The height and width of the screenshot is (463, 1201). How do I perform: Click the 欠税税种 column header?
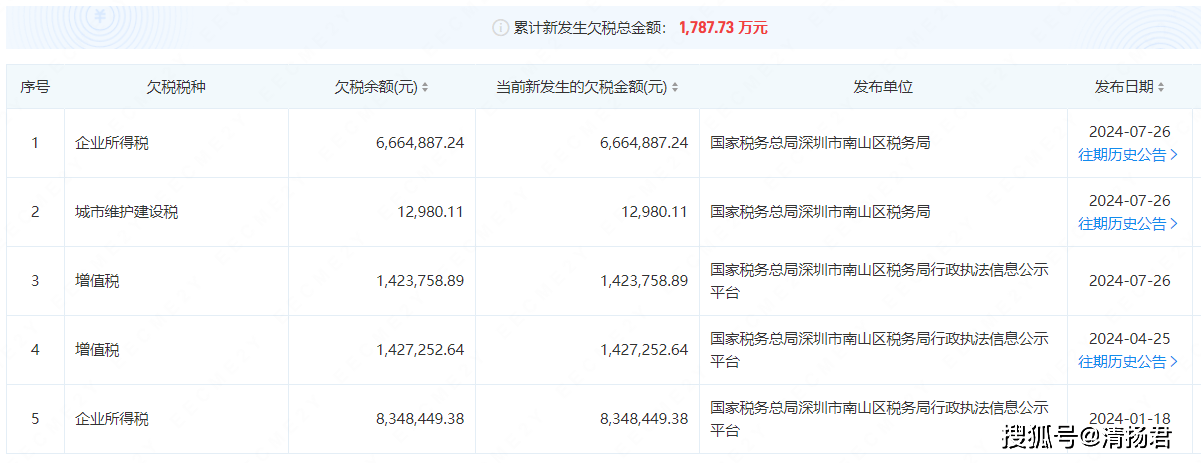[x=176, y=87]
